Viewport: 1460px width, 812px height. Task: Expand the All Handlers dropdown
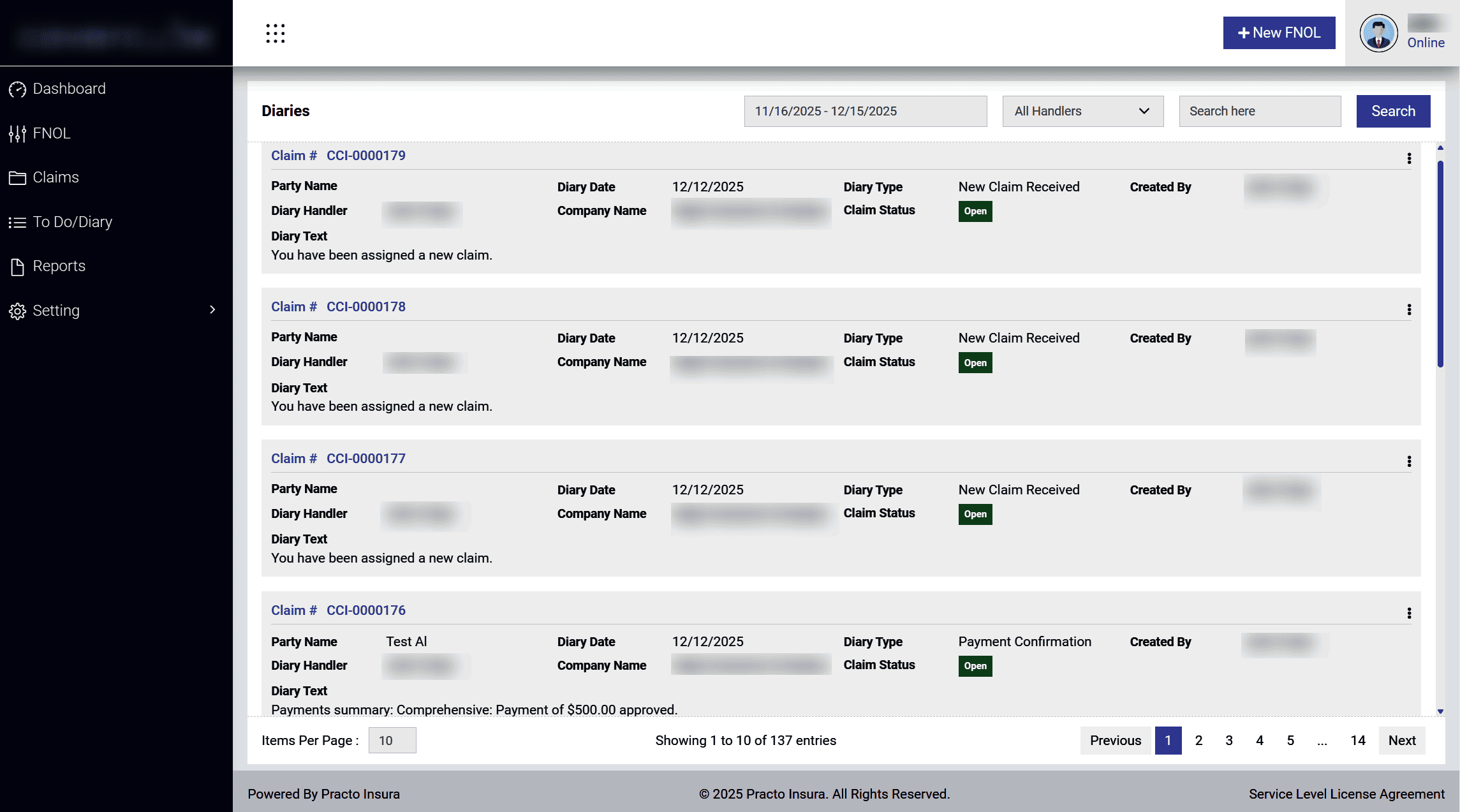(1082, 111)
